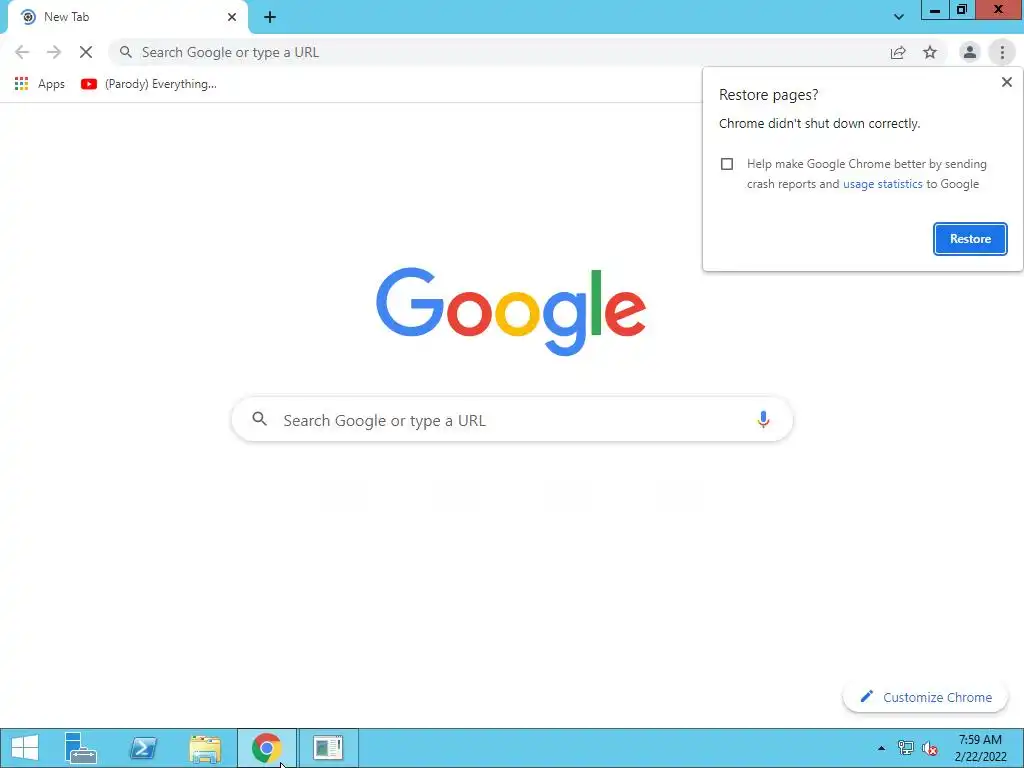Close the New Tab tab
The width and height of the screenshot is (1024, 768).
click(x=232, y=17)
